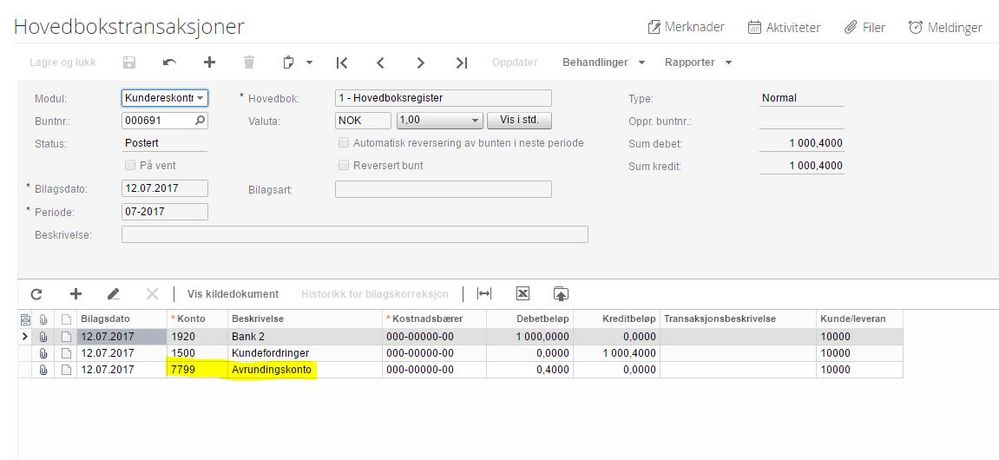The width and height of the screenshot is (999, 460).
Task: Toggle the Reversert bunt checkbox
Action: coord(344,165)
